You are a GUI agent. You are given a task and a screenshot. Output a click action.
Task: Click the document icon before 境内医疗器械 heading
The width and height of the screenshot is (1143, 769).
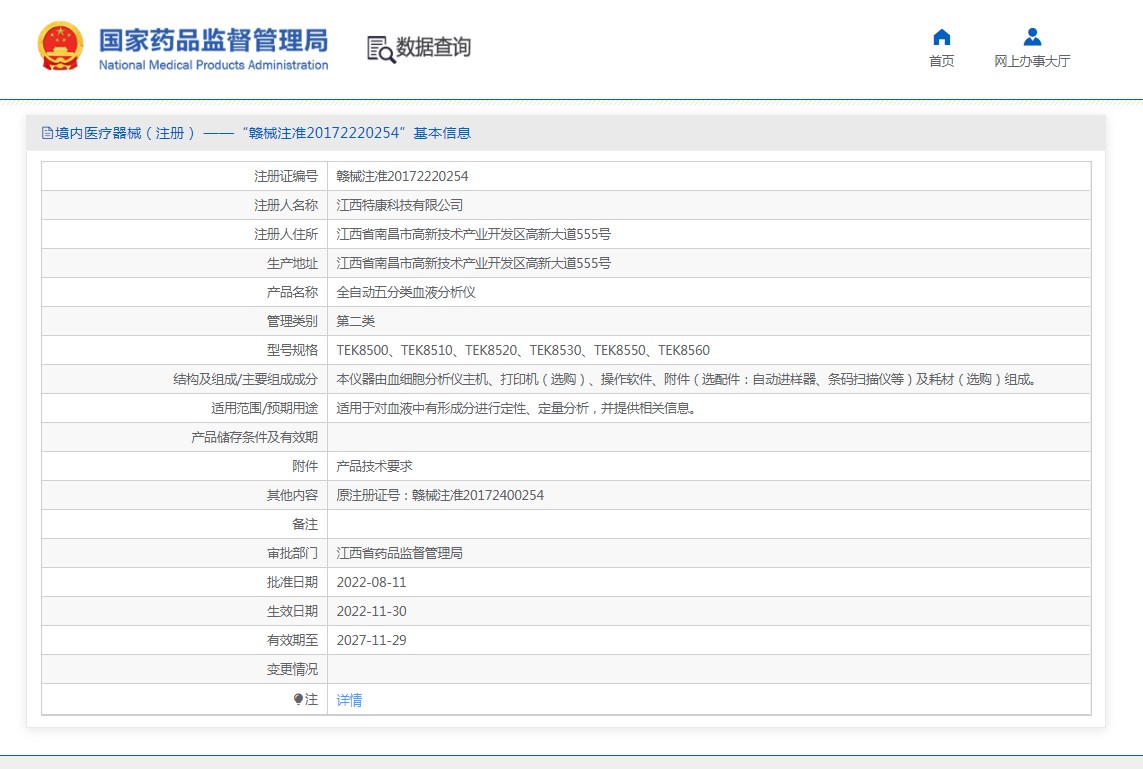[47, 133]
